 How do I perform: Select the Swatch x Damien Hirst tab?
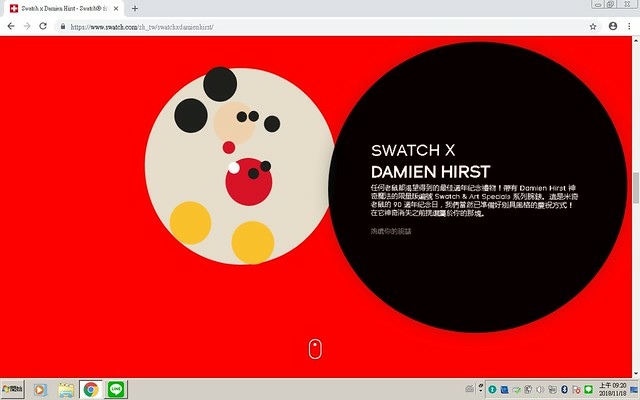pos(64,9)
